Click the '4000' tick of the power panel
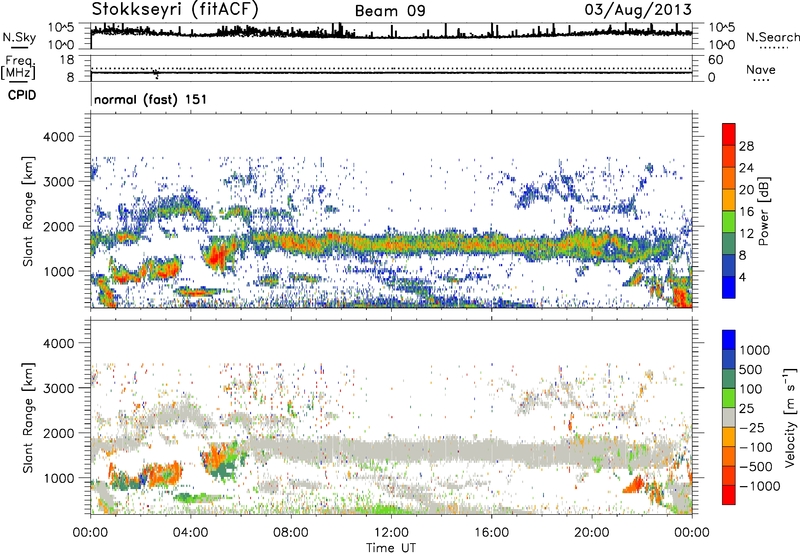This screenshot has height=554, width=800. point(59,137)
